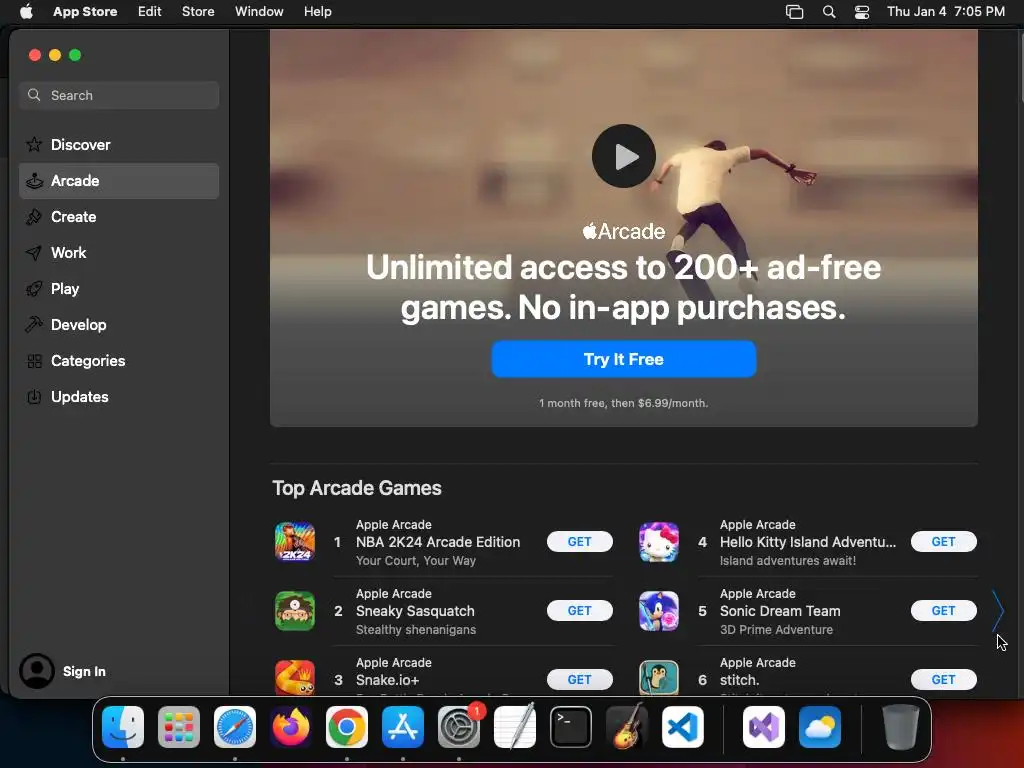
Task: Click the Work paper-plane icon in sidebar
Action: [x=34, y=253]
